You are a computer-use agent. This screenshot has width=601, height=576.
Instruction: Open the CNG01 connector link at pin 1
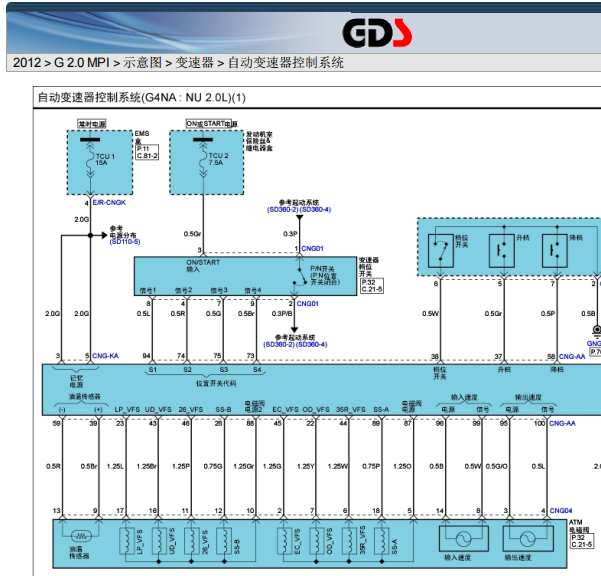tap(312, 249)
